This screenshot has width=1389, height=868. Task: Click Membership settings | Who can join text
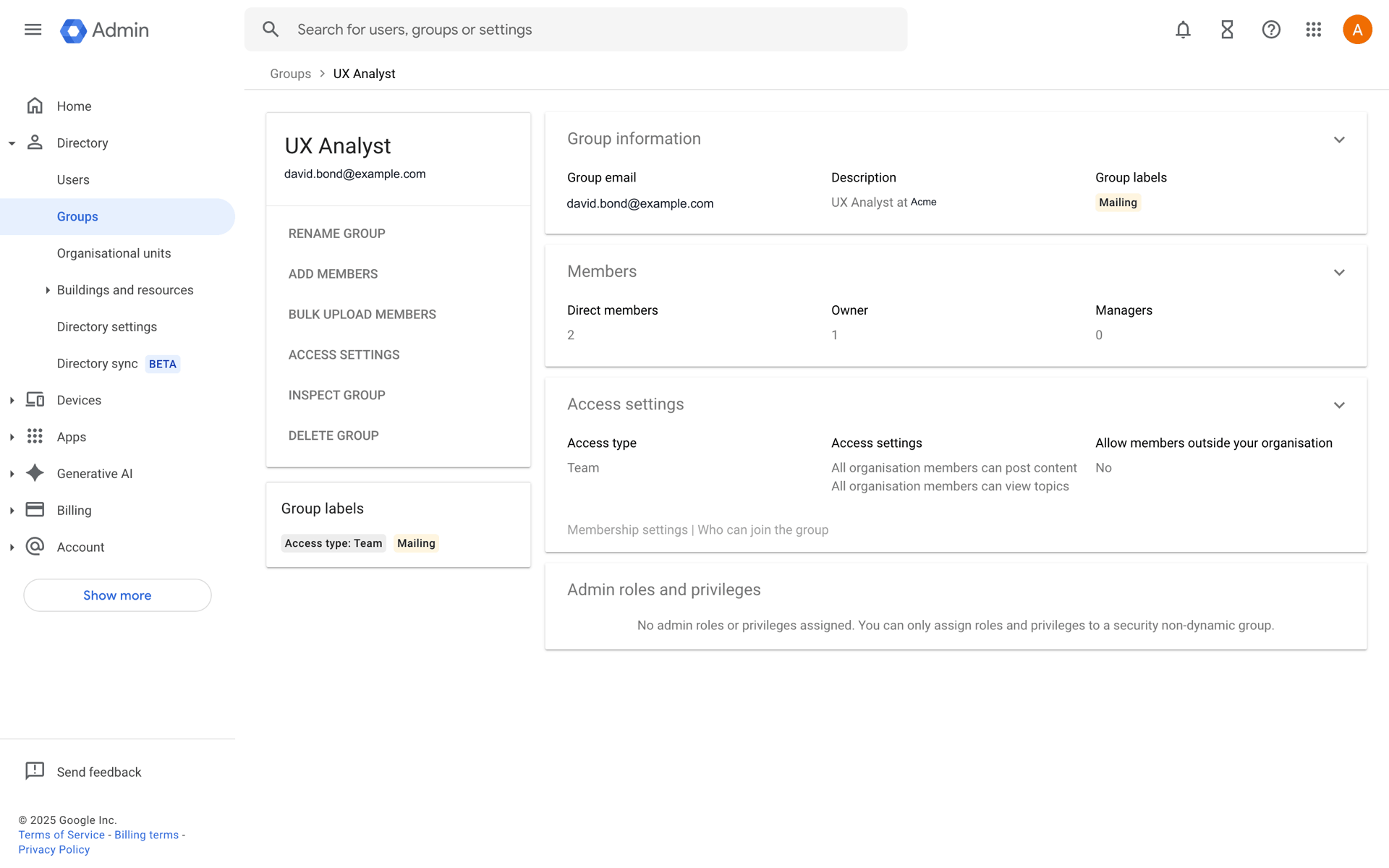click(697, 530)
